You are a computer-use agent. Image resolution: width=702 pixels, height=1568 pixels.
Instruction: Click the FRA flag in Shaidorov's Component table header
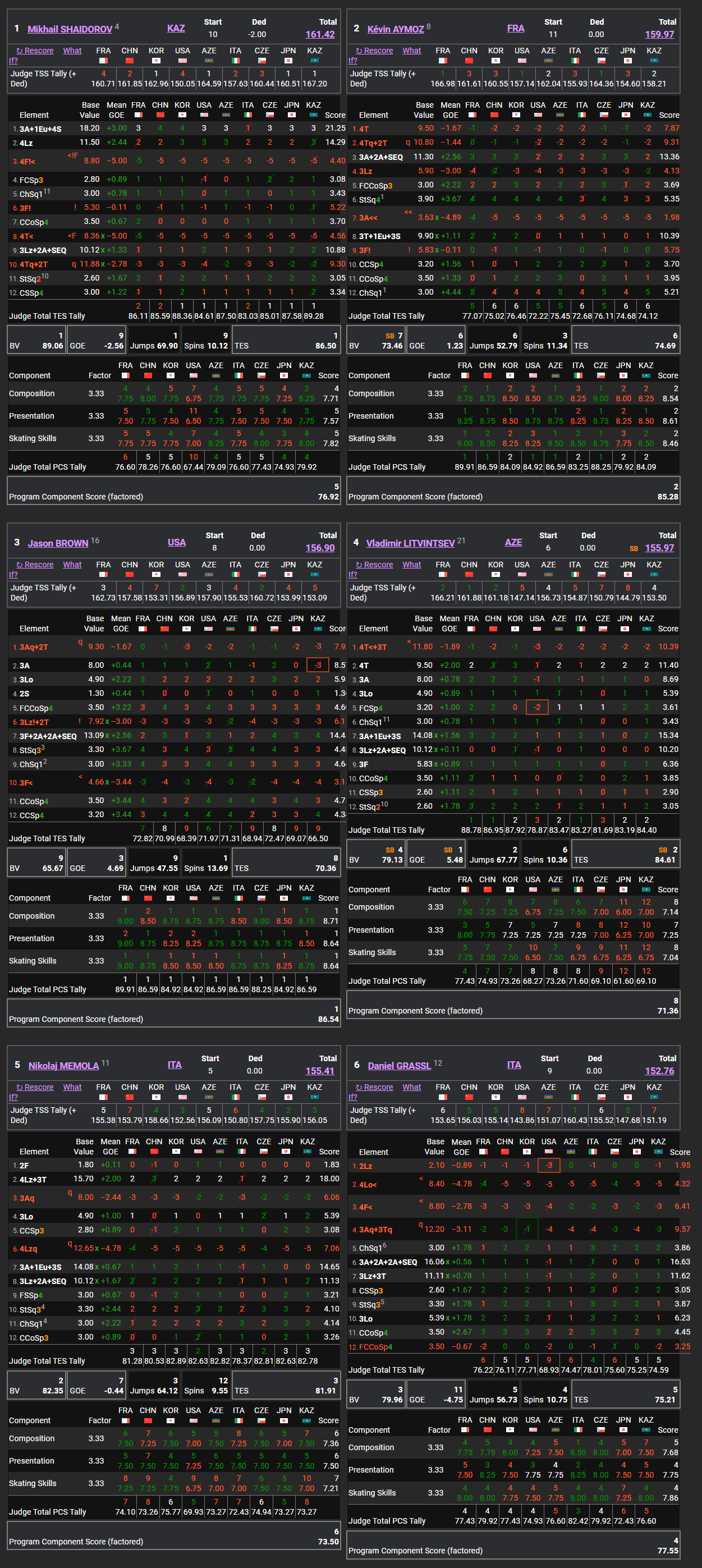125,375
